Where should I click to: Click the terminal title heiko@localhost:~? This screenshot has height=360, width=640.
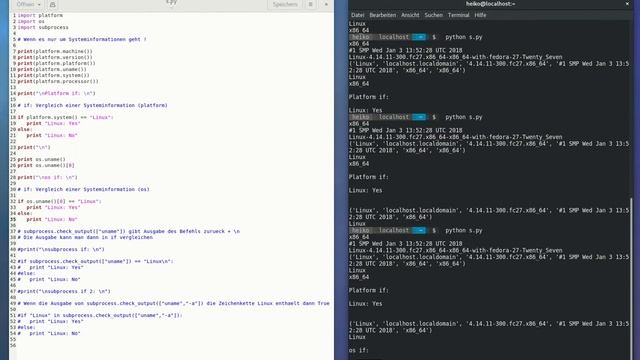click(x=490, y=4)
